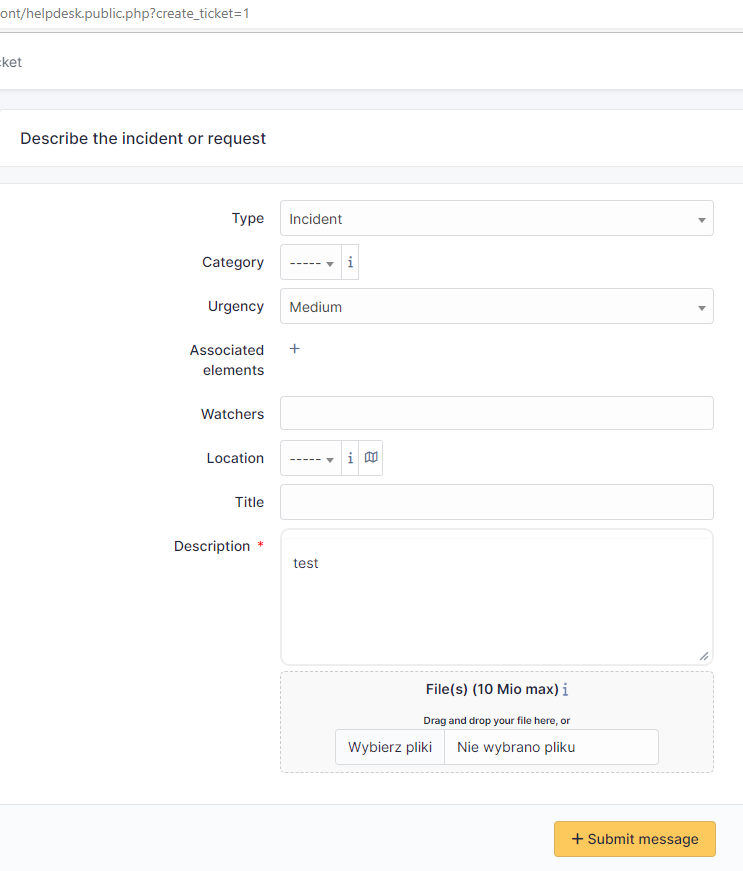Viewport: 743px width, 871px height.
Task: Submit the helpdesk message
Action: point(634,839)
